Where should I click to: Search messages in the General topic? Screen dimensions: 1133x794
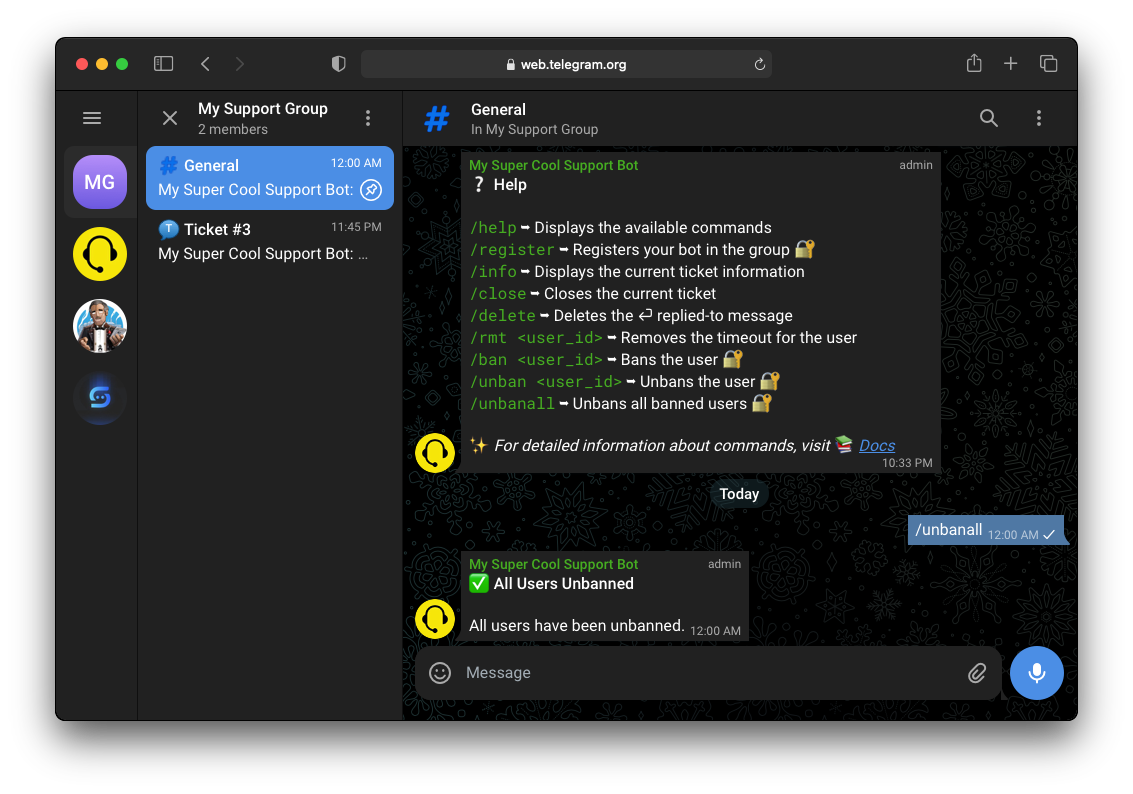988,118
